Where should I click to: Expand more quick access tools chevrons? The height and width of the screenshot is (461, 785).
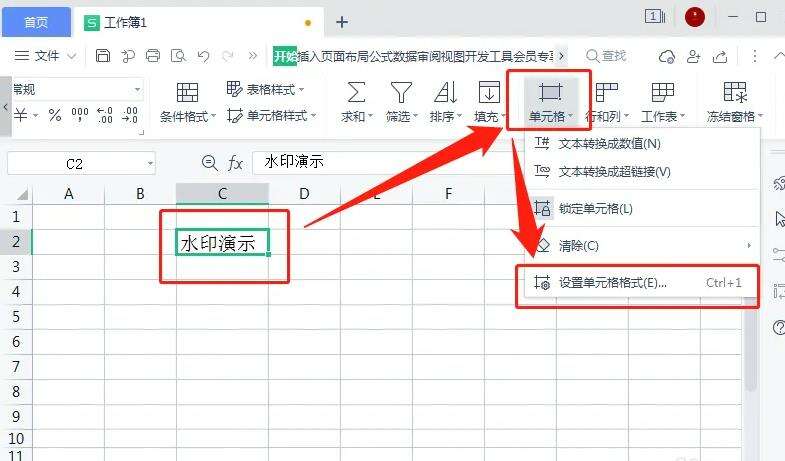[x=253, y=56]
